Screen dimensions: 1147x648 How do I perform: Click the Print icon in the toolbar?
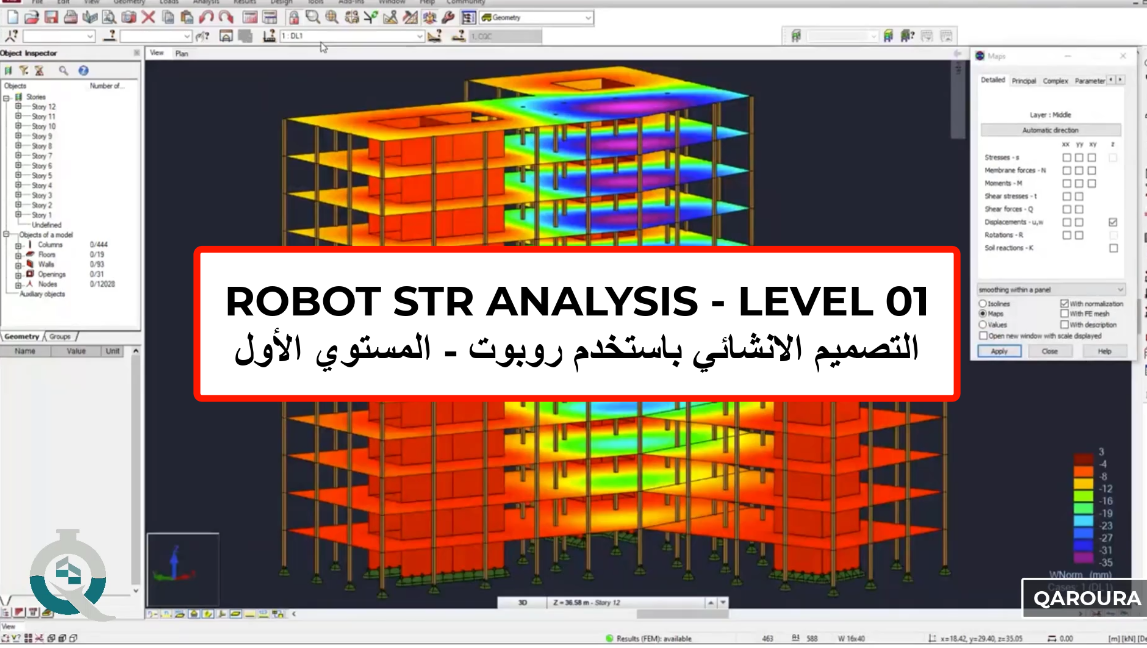70,18
